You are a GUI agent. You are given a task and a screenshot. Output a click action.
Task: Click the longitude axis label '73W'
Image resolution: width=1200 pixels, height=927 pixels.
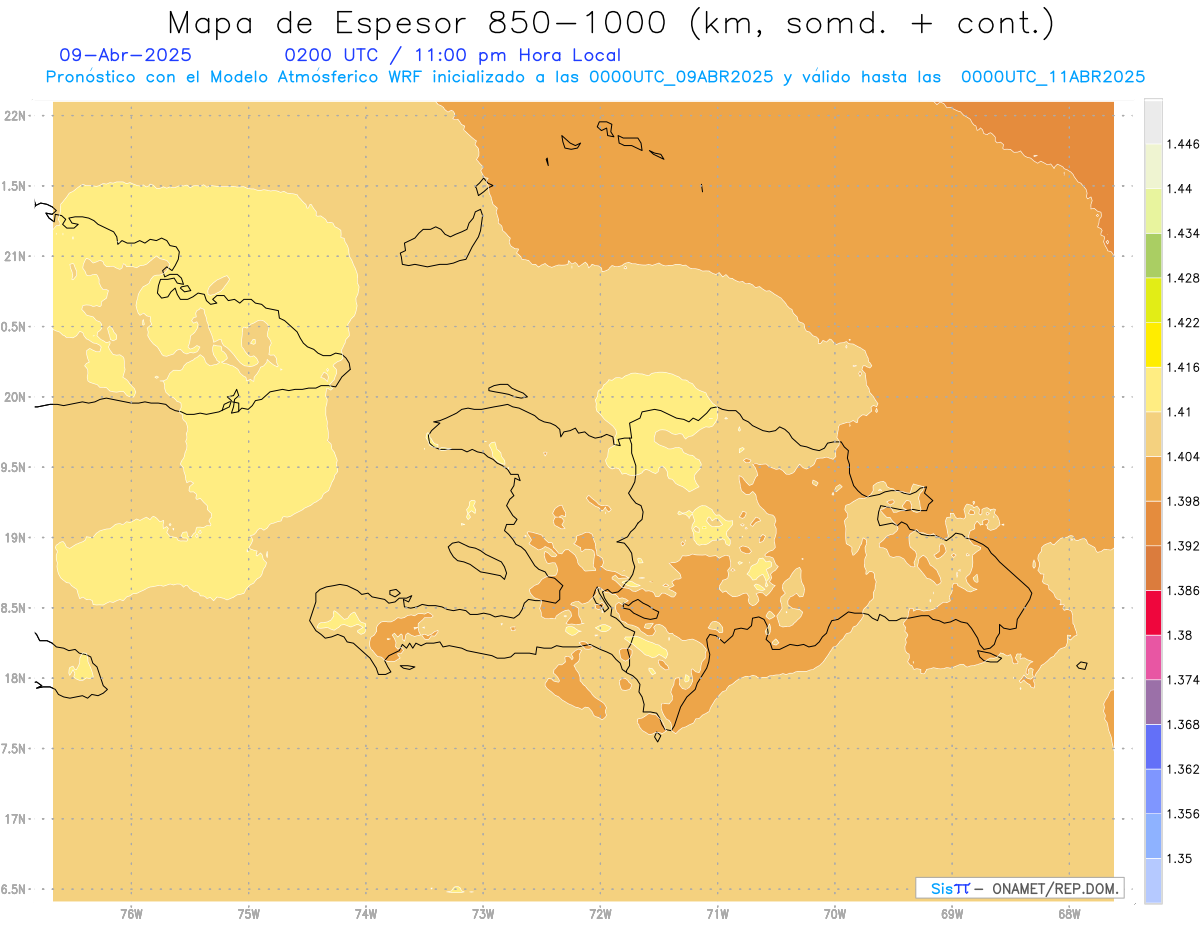point(483,913)
